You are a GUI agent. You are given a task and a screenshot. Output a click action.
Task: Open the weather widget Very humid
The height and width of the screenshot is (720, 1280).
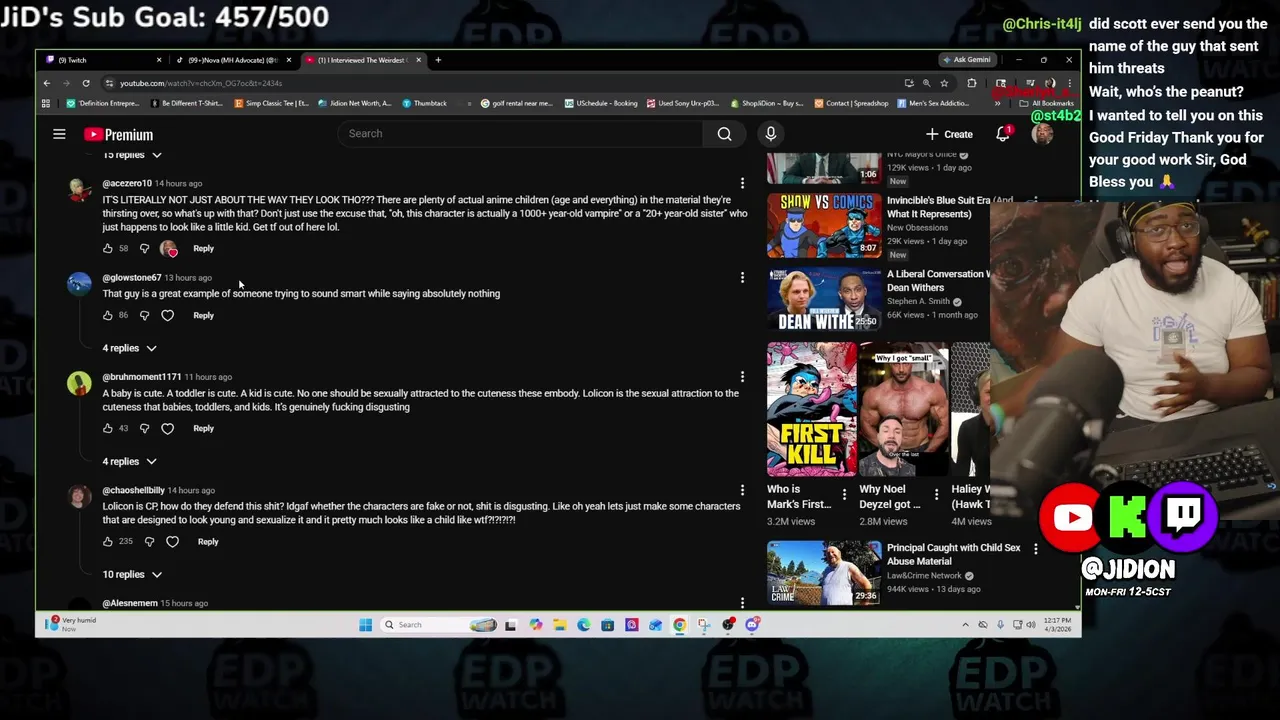point(70,624)
